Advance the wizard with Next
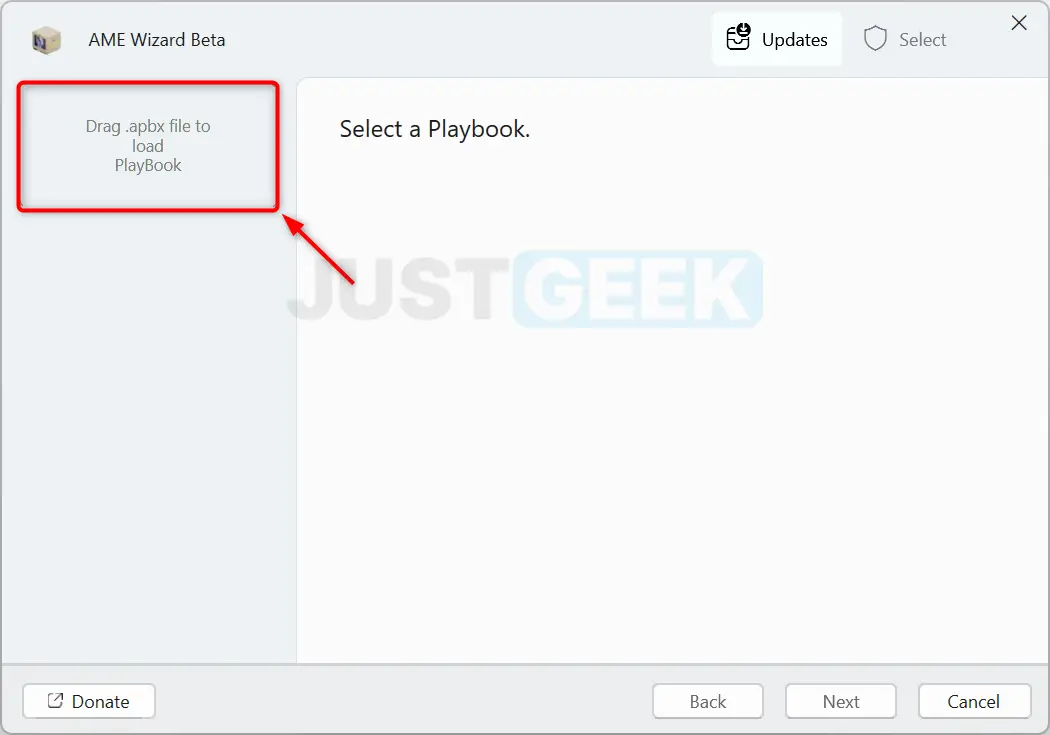The width and height of the screenshot is (1050, 735). point(840,701)
